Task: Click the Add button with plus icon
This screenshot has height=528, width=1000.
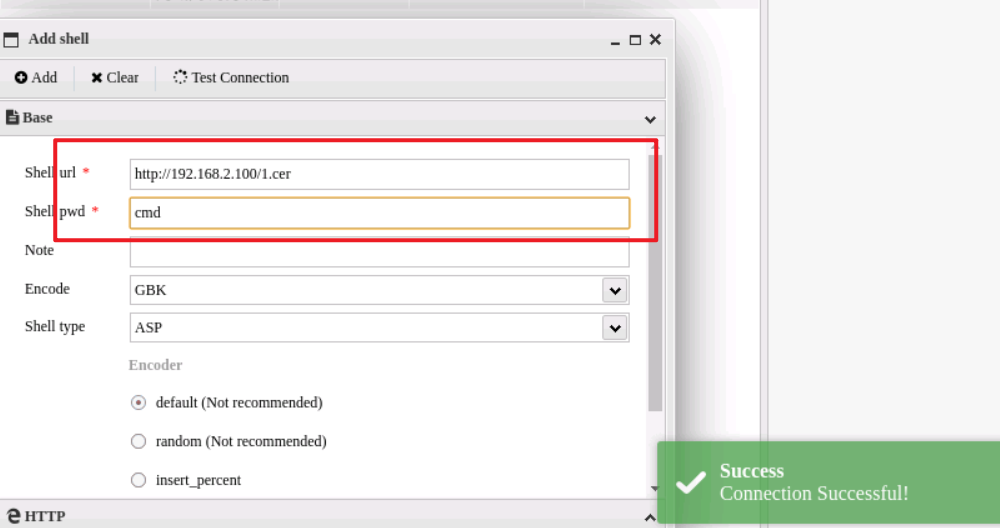Action: [36, 78]
